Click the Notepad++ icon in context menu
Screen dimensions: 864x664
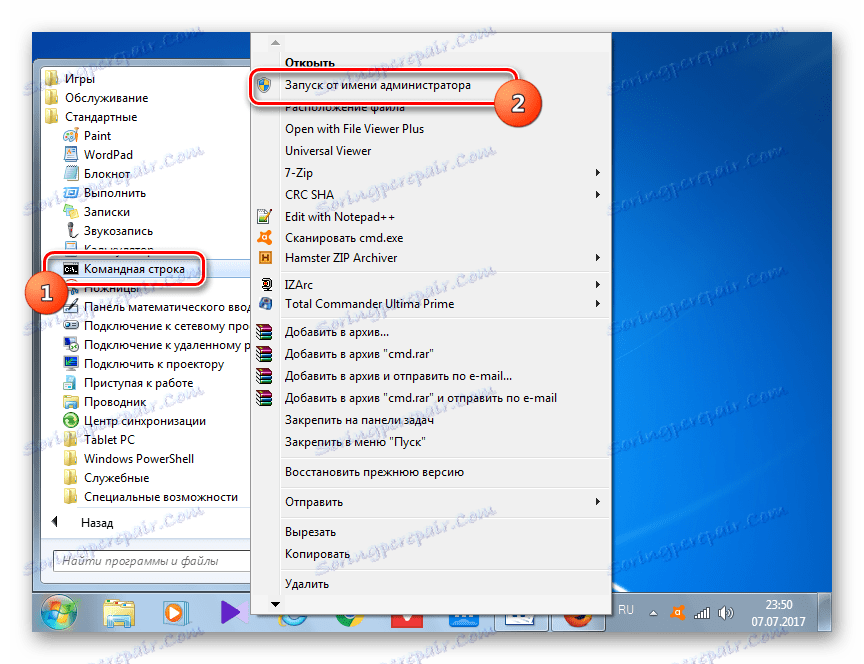click(x=264, y=217)
